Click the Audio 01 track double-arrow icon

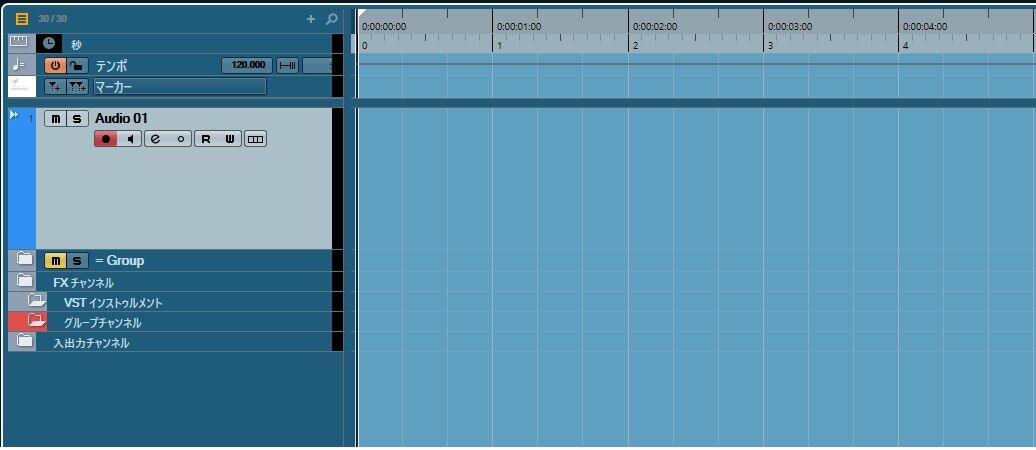tap(15, 115)
